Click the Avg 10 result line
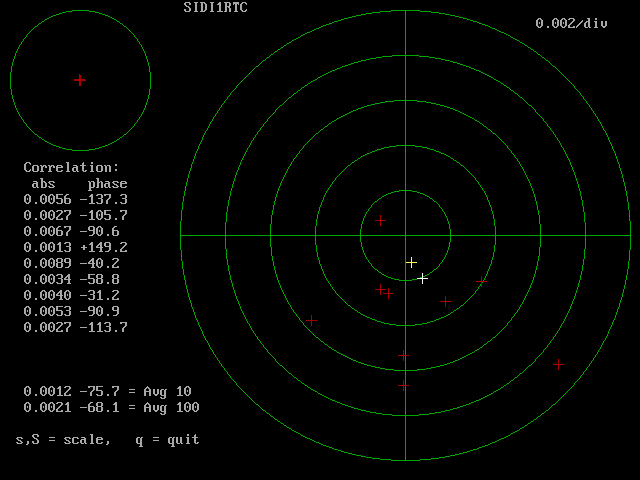 pyautogui.click(x=107, y=392)
